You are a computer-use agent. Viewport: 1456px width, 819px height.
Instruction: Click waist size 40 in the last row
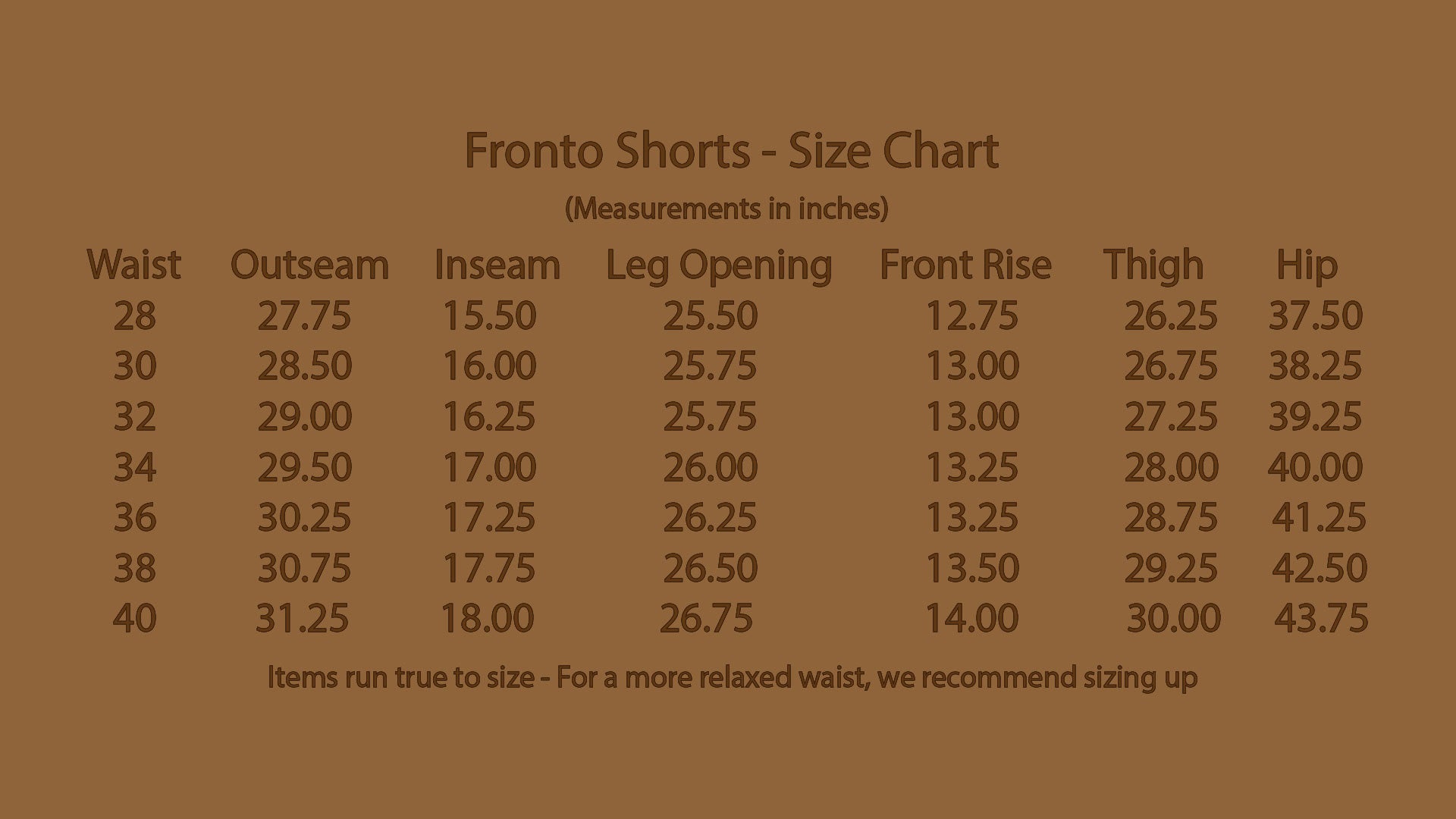pyautogui.click(x=135, y=618)
